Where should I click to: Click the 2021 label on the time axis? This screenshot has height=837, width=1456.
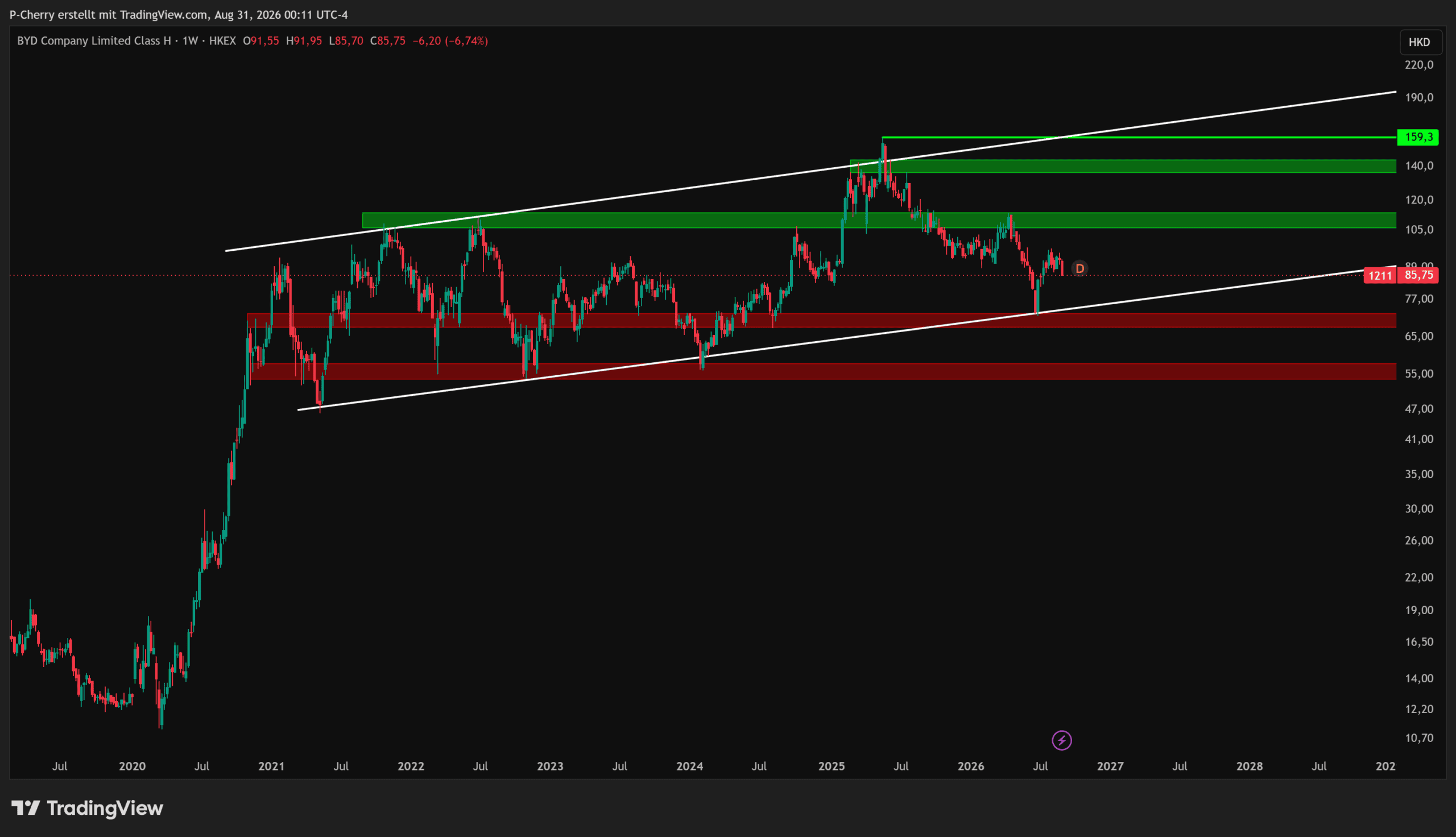[271, 766]
